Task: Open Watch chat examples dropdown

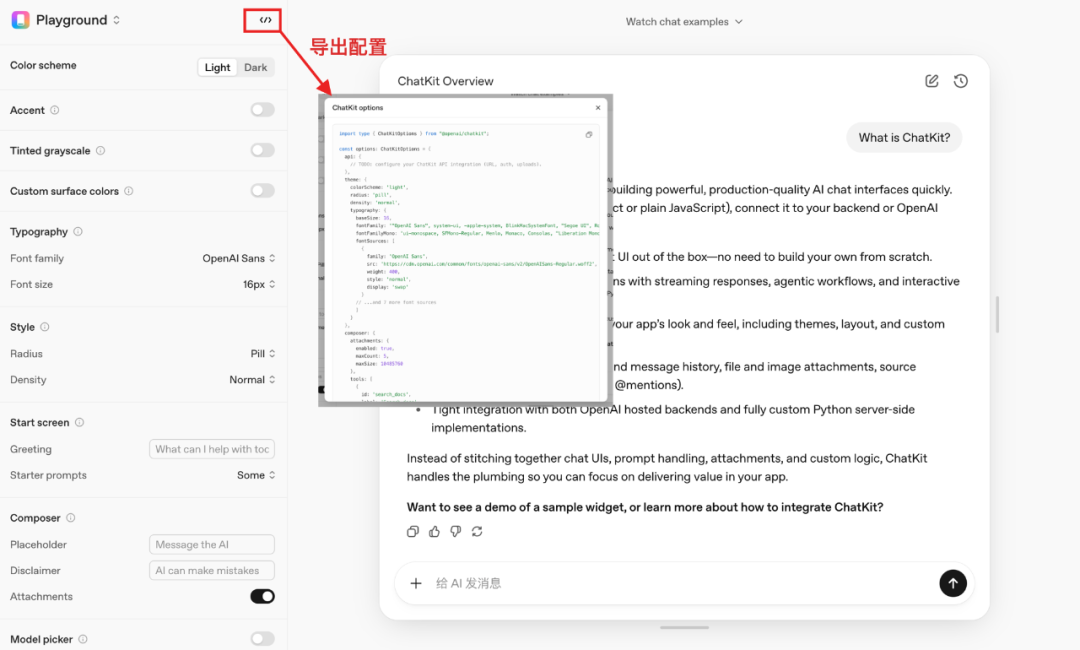Action: pos(684,22)
